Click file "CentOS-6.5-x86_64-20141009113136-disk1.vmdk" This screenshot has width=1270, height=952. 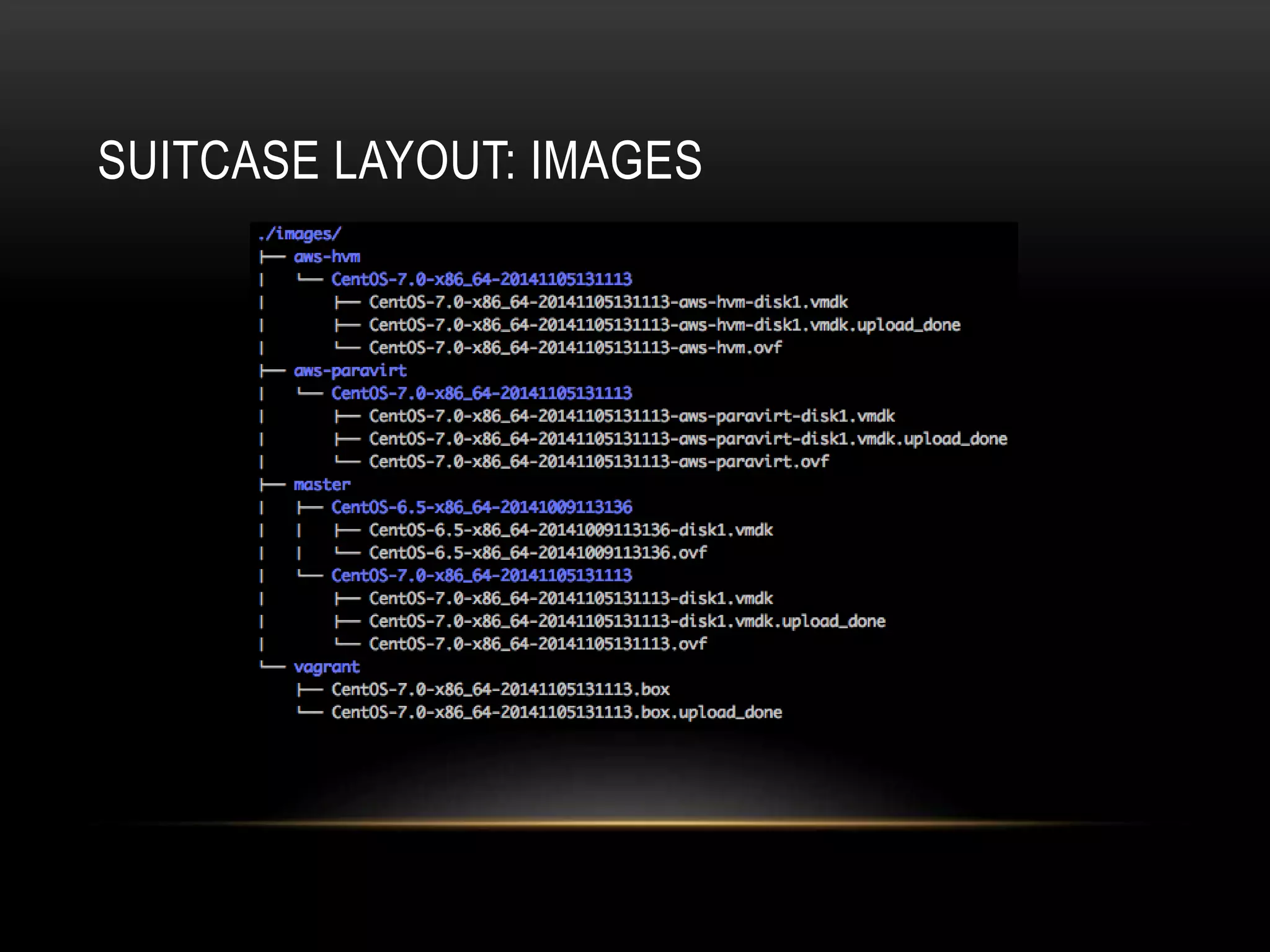click(x=571, y=530)
